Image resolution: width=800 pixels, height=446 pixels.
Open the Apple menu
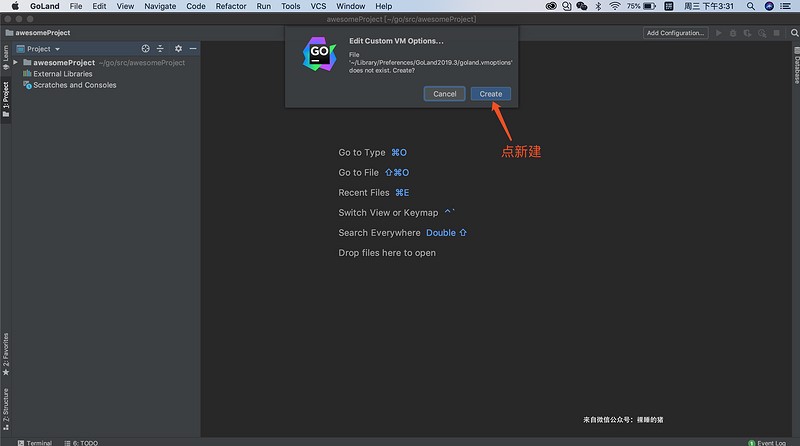point(15,6)
